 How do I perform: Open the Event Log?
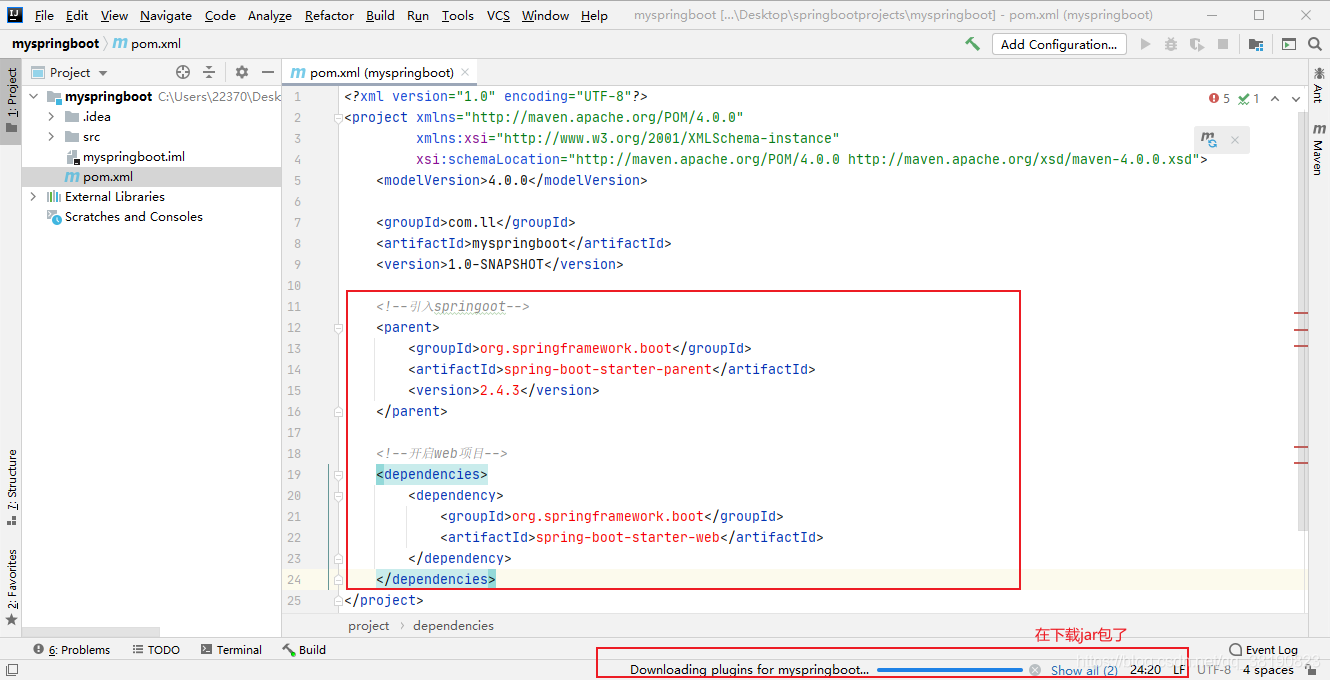pyautogui.click(x=1263, y=650)
